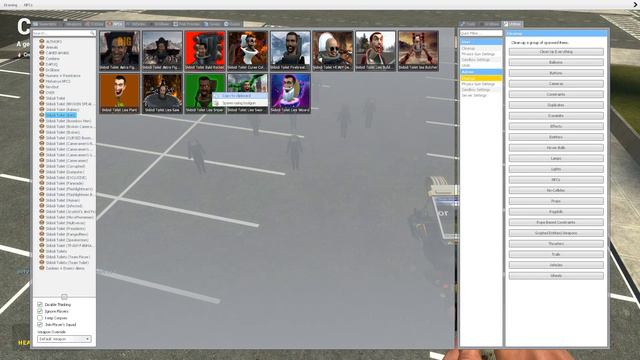The image size is (640, 360).
Task: Select the highlighted Skibidi Toilet (Lies) category
Action: click(60, 115)
